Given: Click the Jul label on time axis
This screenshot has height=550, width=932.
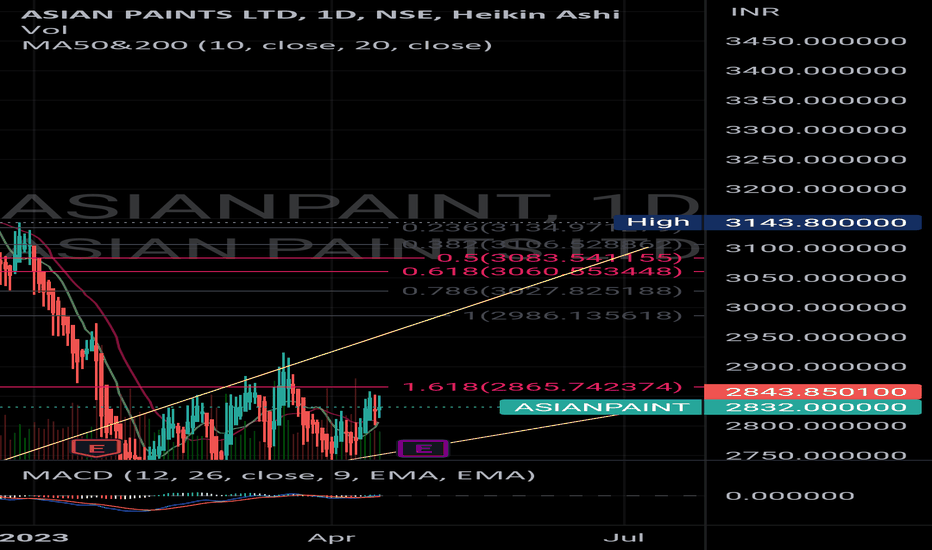Looking at the screenshot, I should point(624,538).
